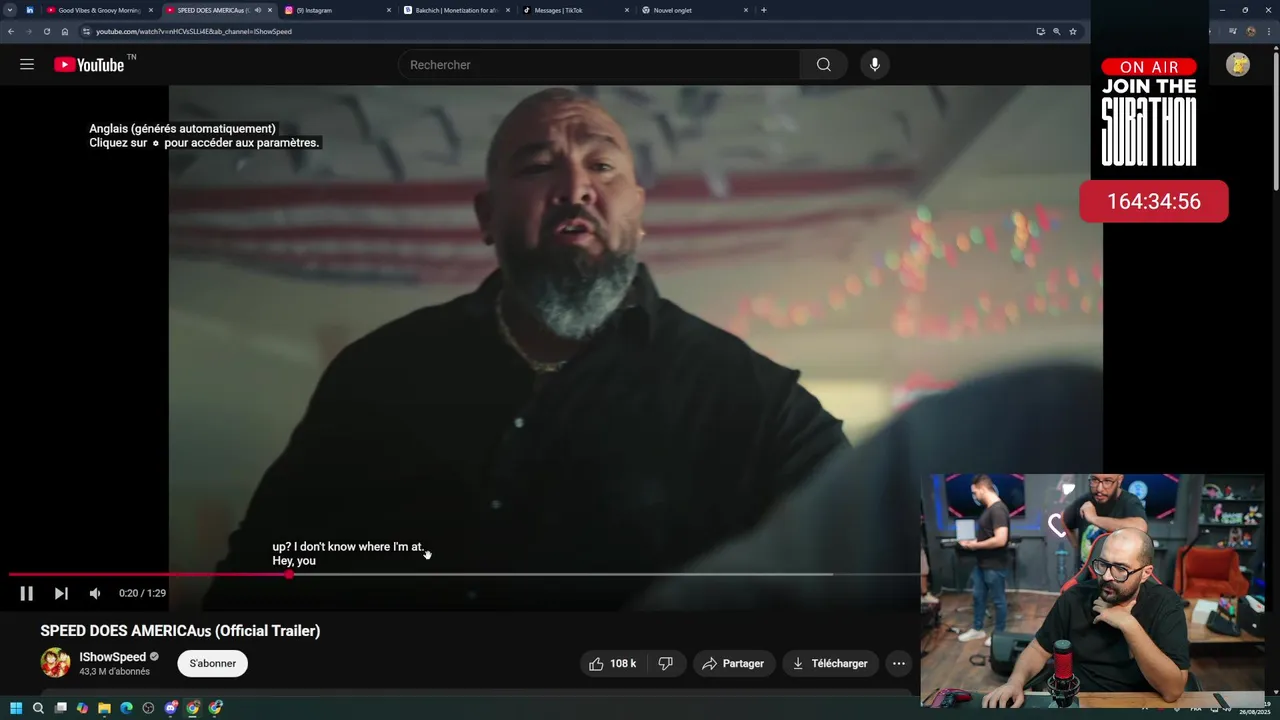This screenshot has width=1280, height=720.
Task: Open the browser home page icon
Action: click(65, 31)
